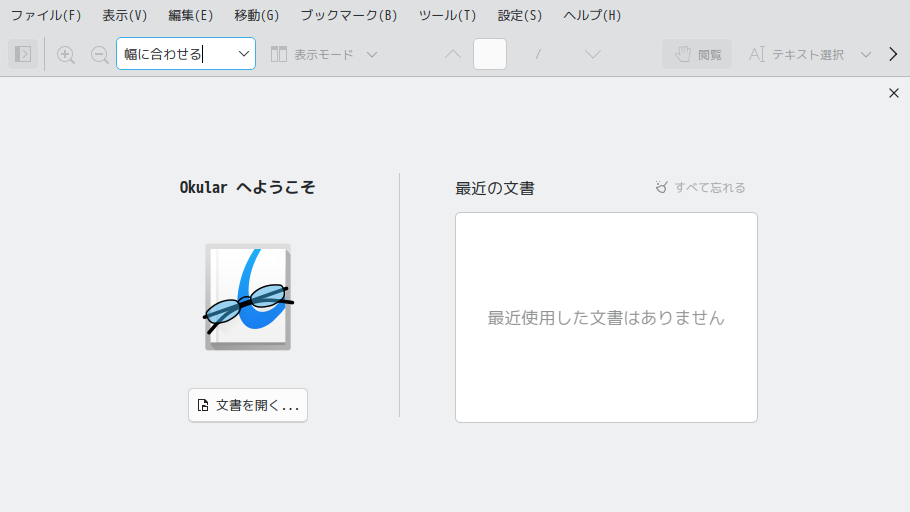Click the 文書を開く... open document button
Screen dimensions: 910x512
point(248,405)
